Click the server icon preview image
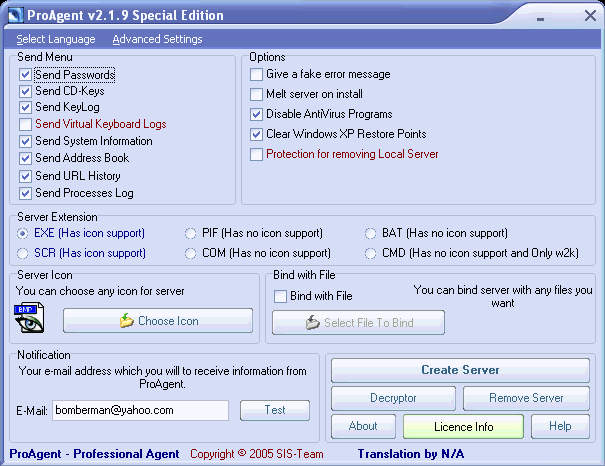This screenshot has height=466, width=605. (x=29, y=320)
